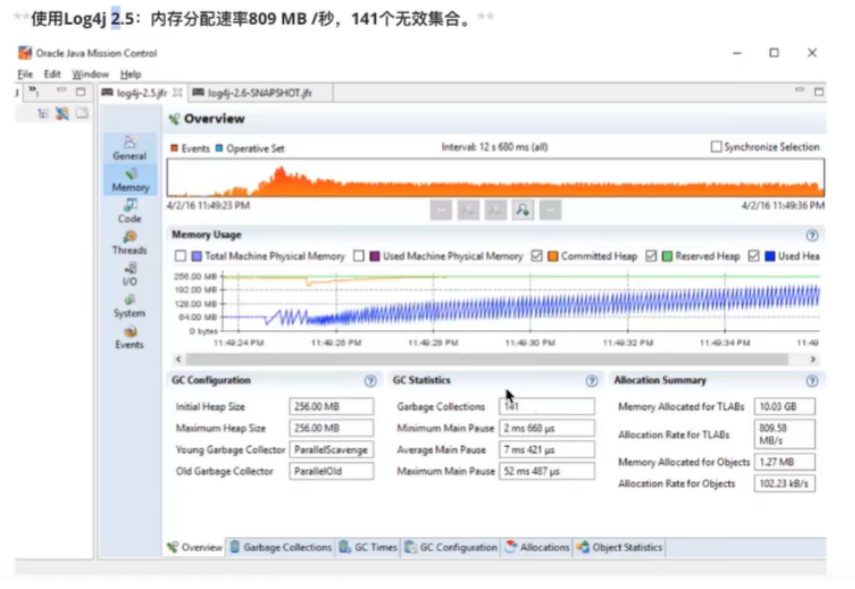Minimize the editor area panel
This screenshot has height=589, width=855.
[x=799, y=90]
